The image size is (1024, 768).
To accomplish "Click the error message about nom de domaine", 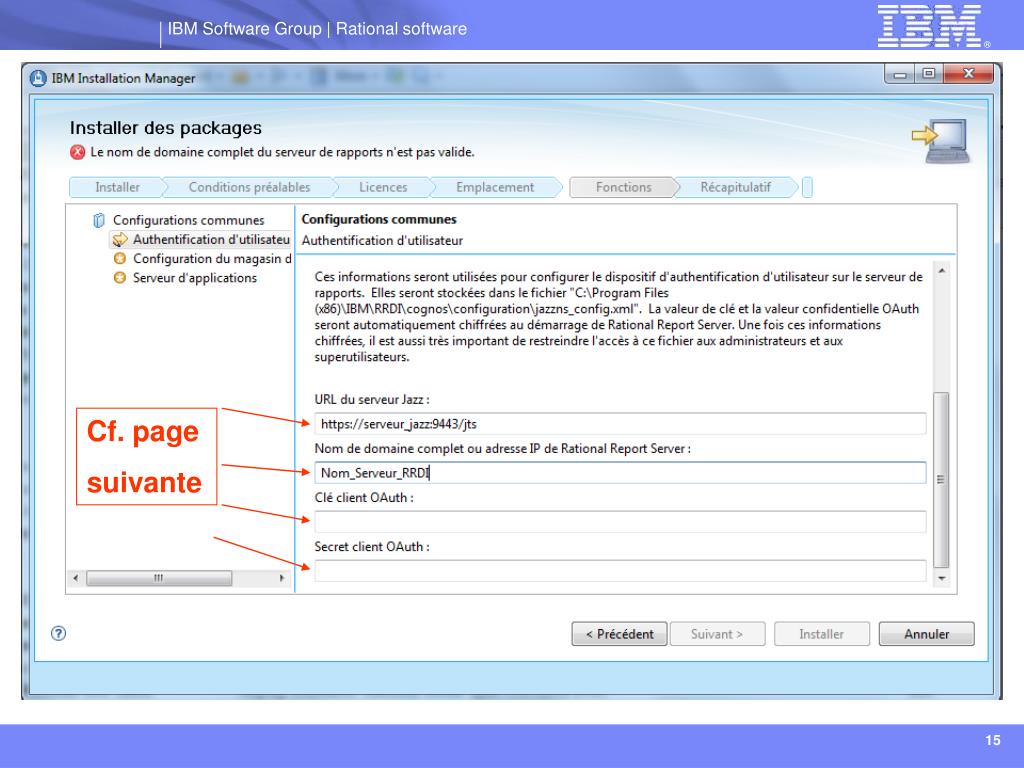I will (282, 152).
